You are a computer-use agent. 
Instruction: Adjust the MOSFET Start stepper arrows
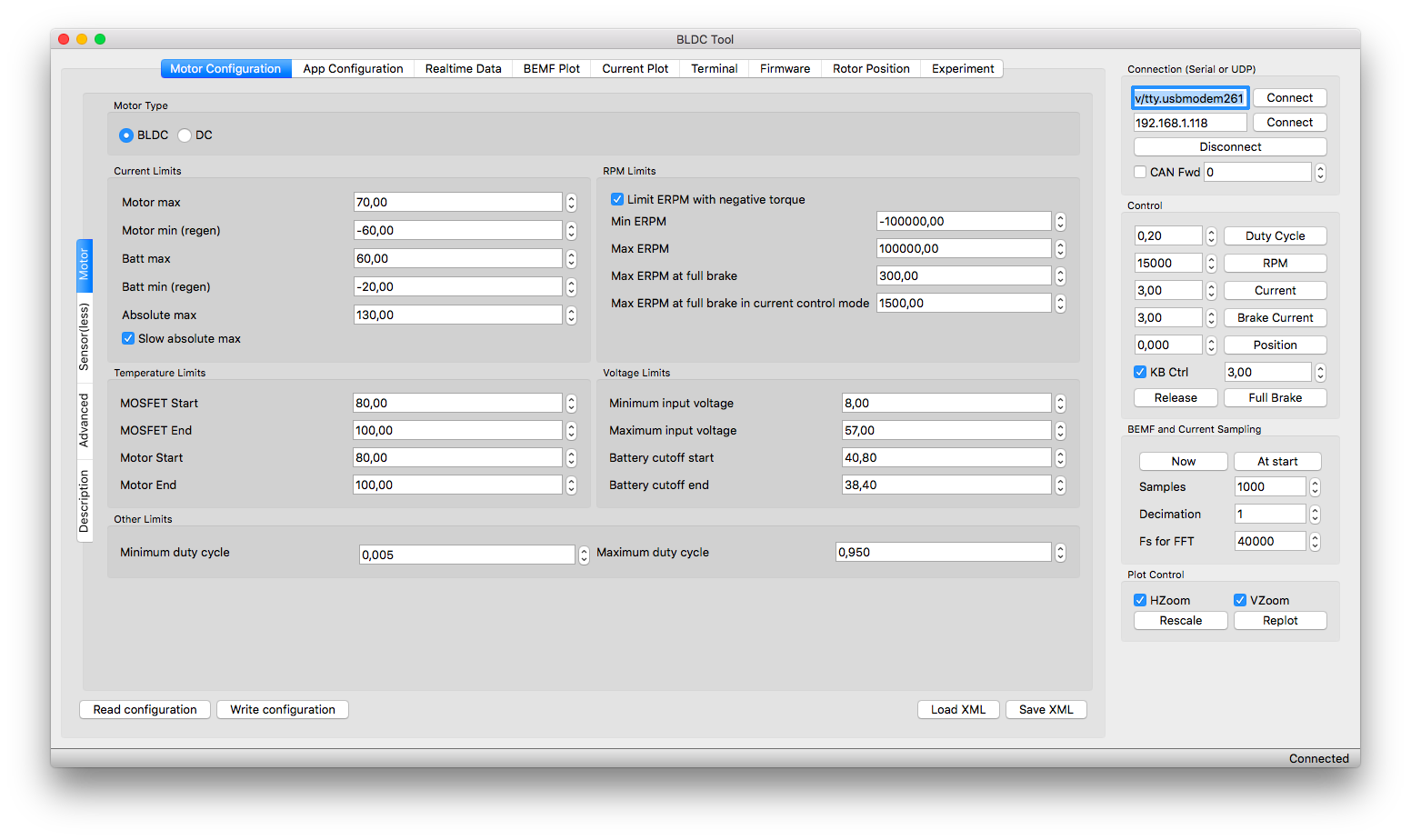point(571,404)
